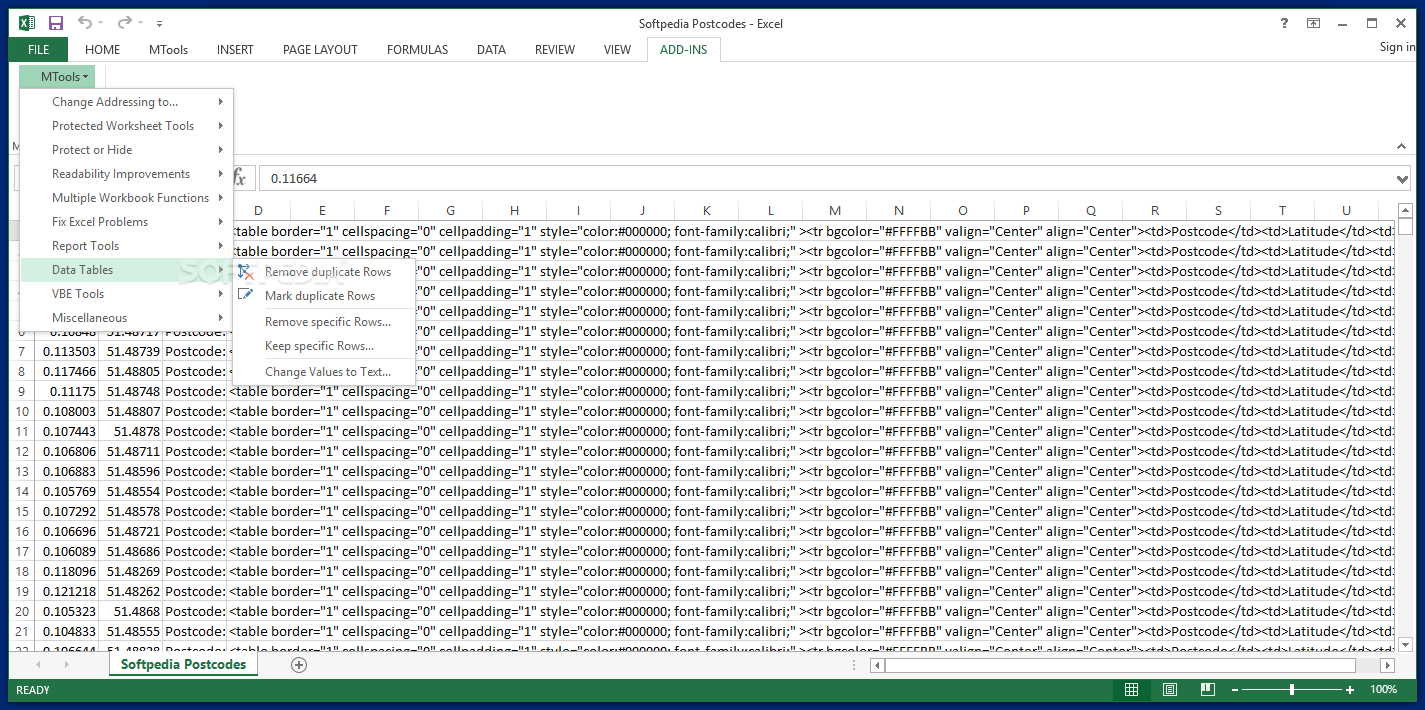Click the insert function fx button
The height and width of the screenshot is (710, 1425).
click(x=240, y=179)
